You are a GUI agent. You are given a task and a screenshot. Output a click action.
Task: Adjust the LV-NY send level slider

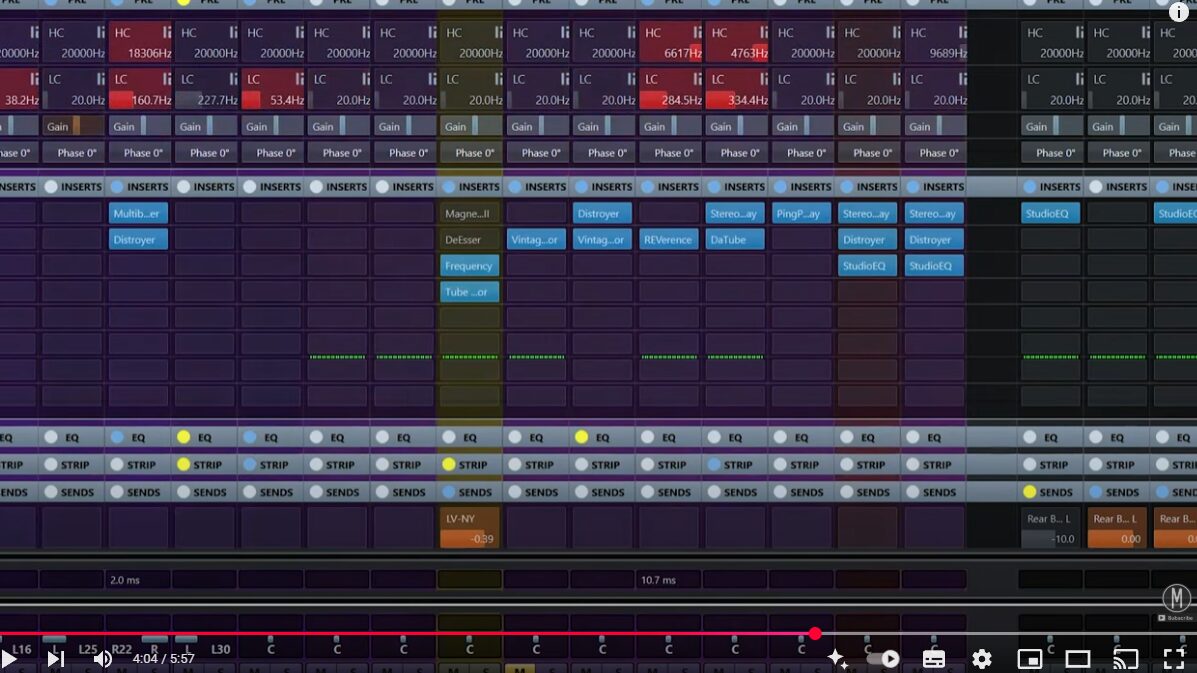[x=469, y=538]
